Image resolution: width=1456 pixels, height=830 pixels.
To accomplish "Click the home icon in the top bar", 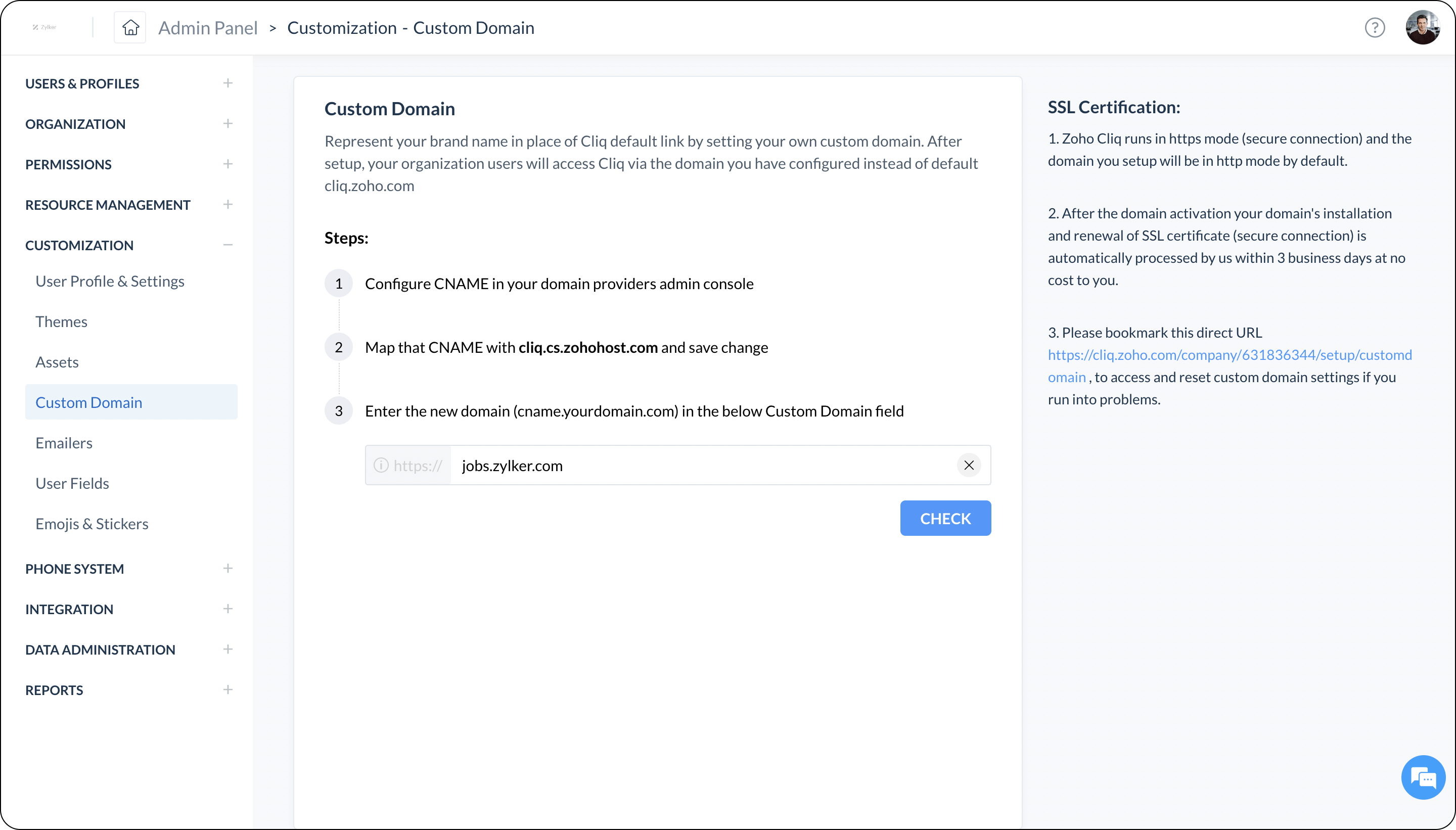I will [130, 27].
